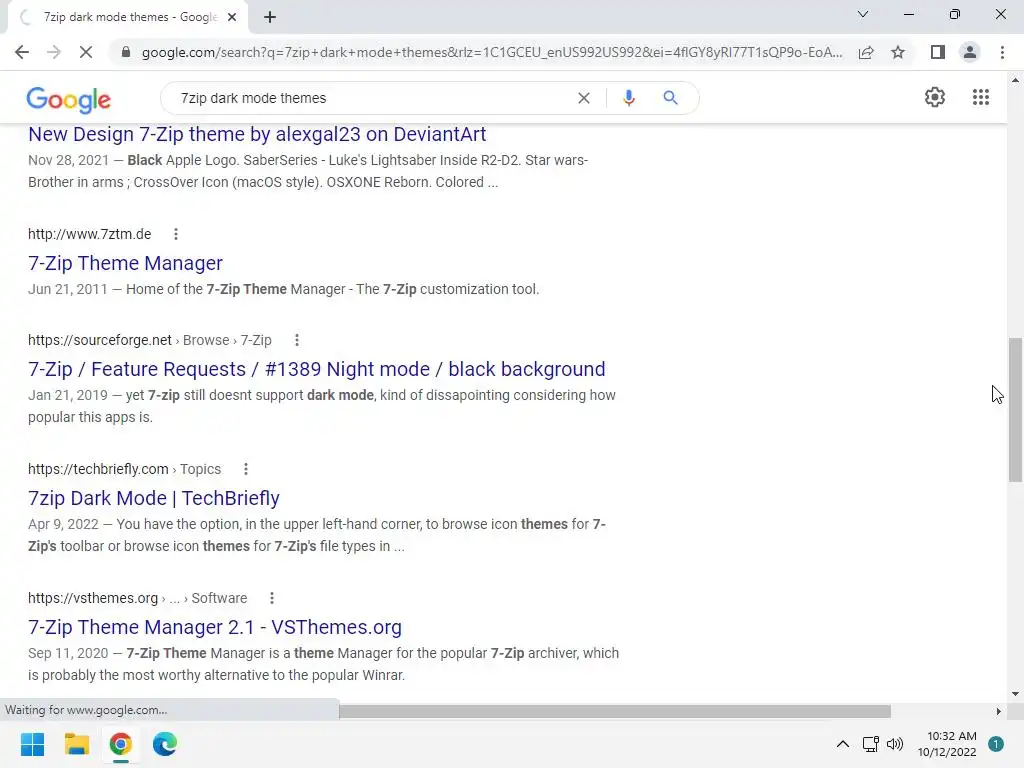Open Chrome profile menu
The width and height of the screenshot is (1024, 768).
(970, 52)
